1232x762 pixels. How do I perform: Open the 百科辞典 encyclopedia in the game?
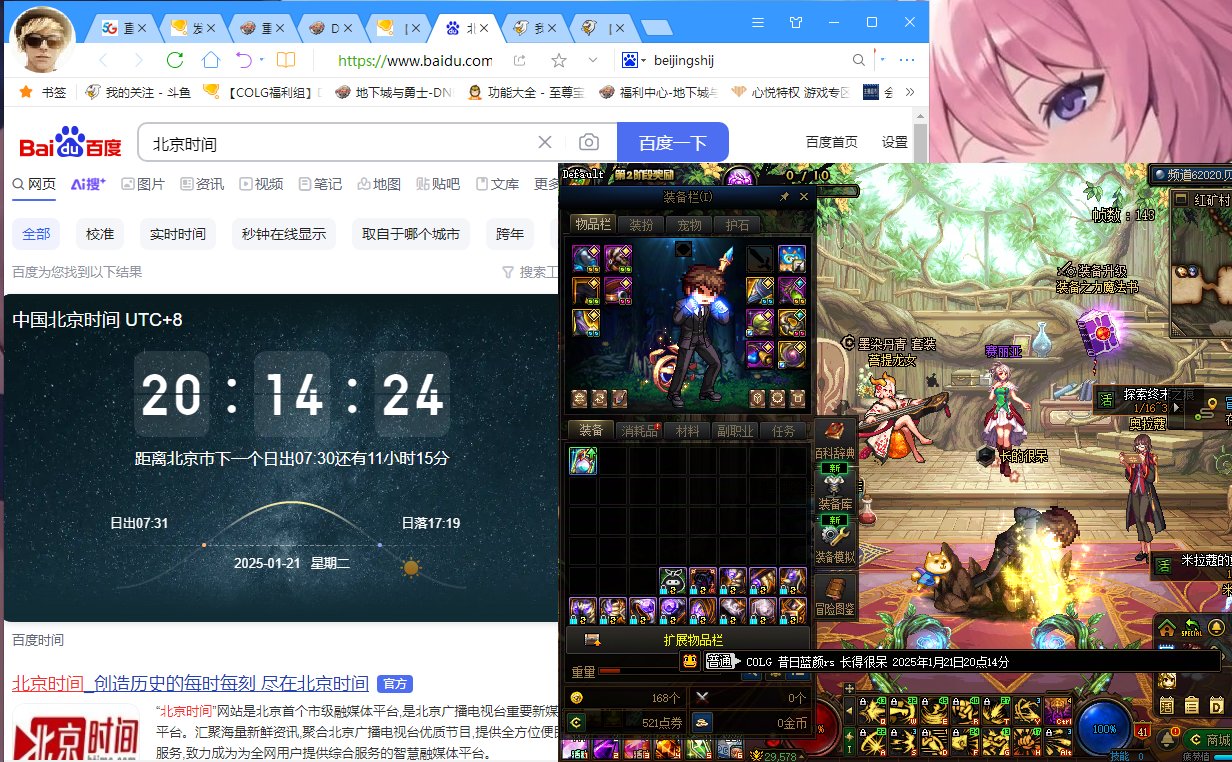click(x=837, y=439)
